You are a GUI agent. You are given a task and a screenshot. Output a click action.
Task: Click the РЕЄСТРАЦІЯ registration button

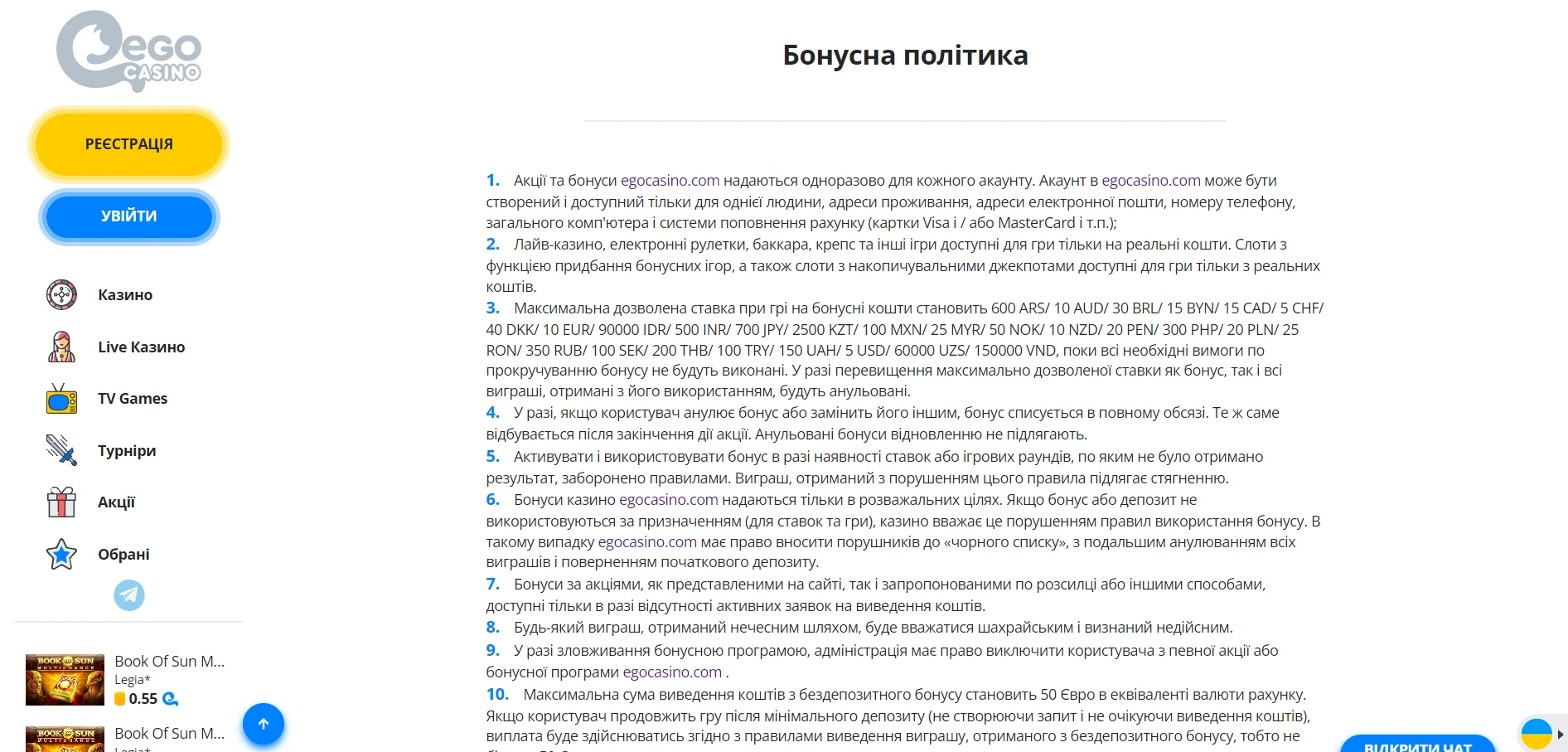[129, 144]
